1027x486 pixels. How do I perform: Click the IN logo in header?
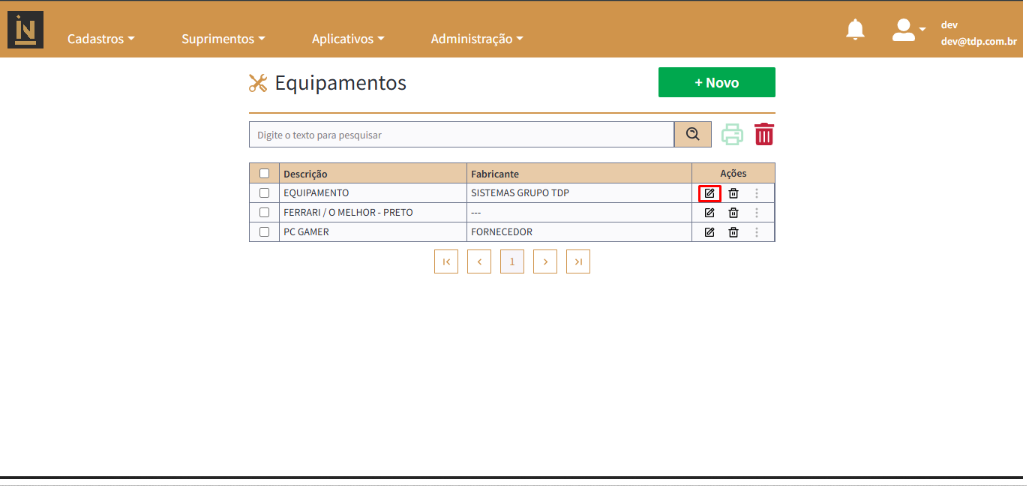(x=26, y=29)
